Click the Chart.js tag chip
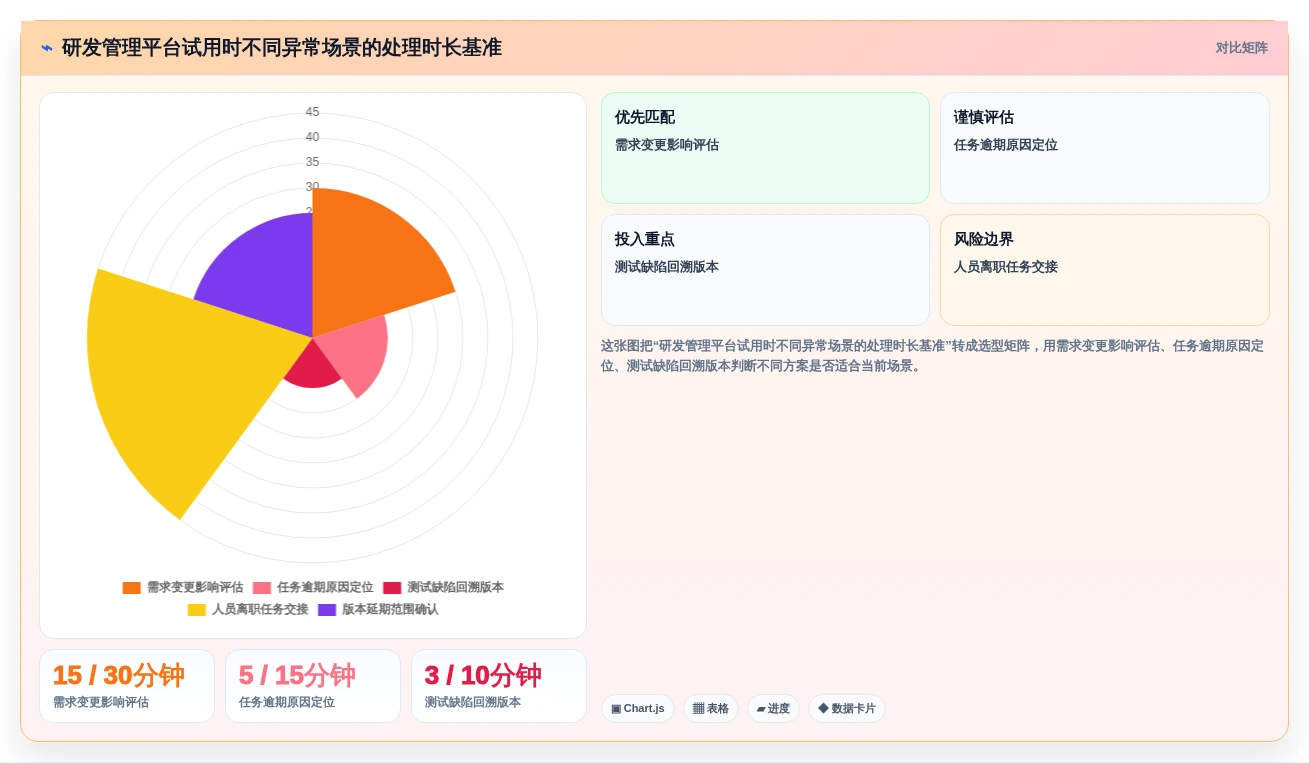Screen dimensions: 1309x763 click(x=638, y=708)
